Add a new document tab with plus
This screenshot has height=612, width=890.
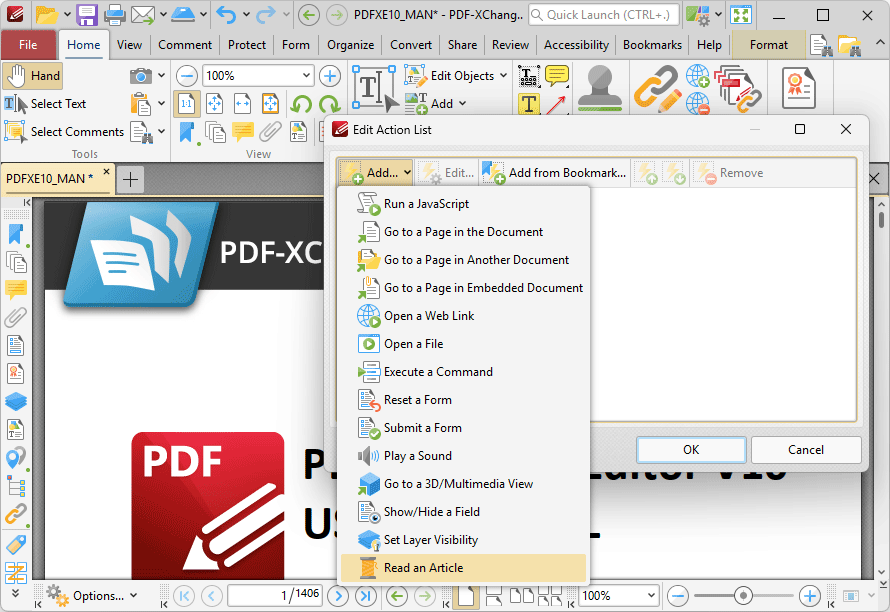130,179
